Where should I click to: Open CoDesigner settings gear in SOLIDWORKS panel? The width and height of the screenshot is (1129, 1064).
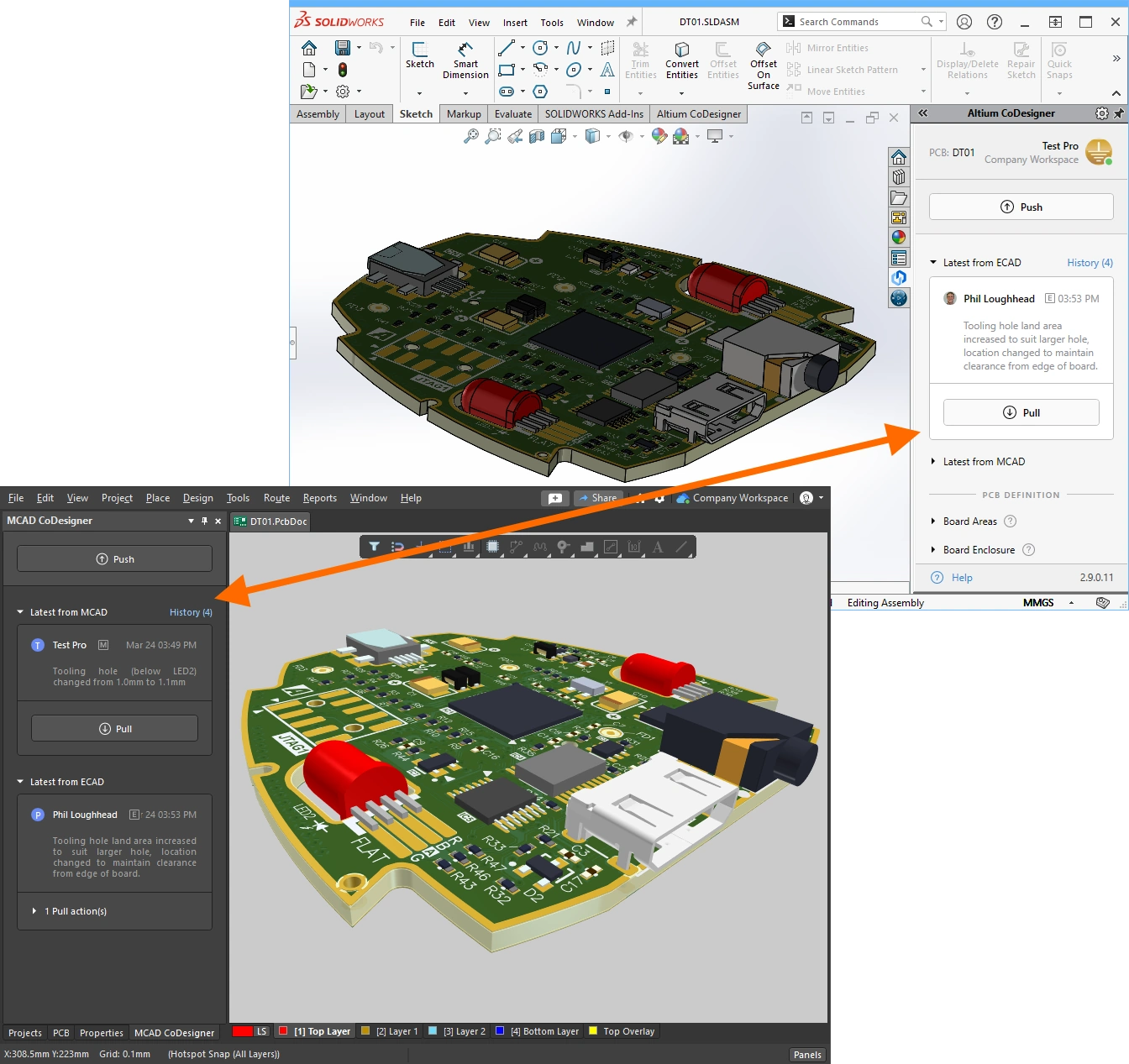pyautogui.click(x=1102, y=113)
